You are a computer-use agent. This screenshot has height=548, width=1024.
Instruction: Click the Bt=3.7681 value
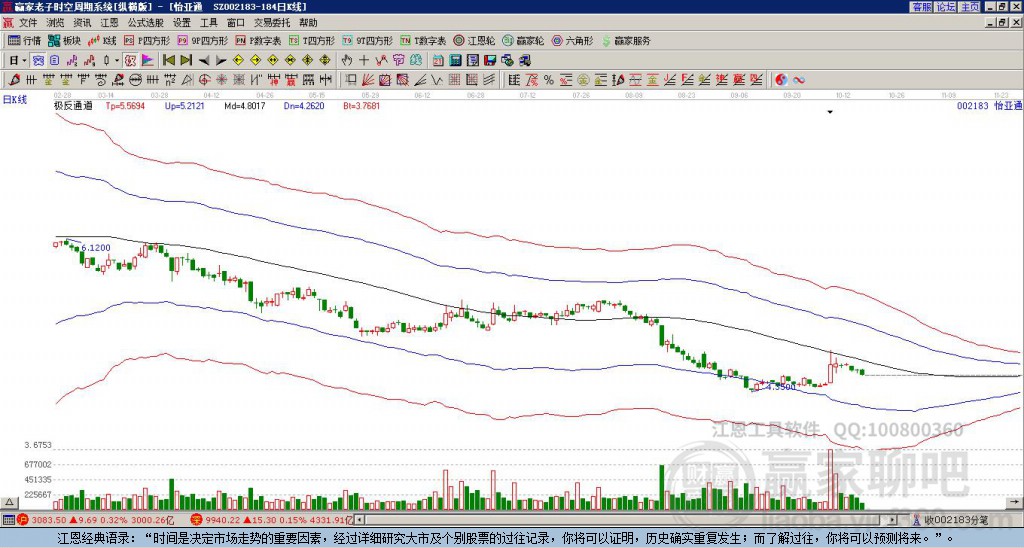pyautogui.click(x=361, y=105)
